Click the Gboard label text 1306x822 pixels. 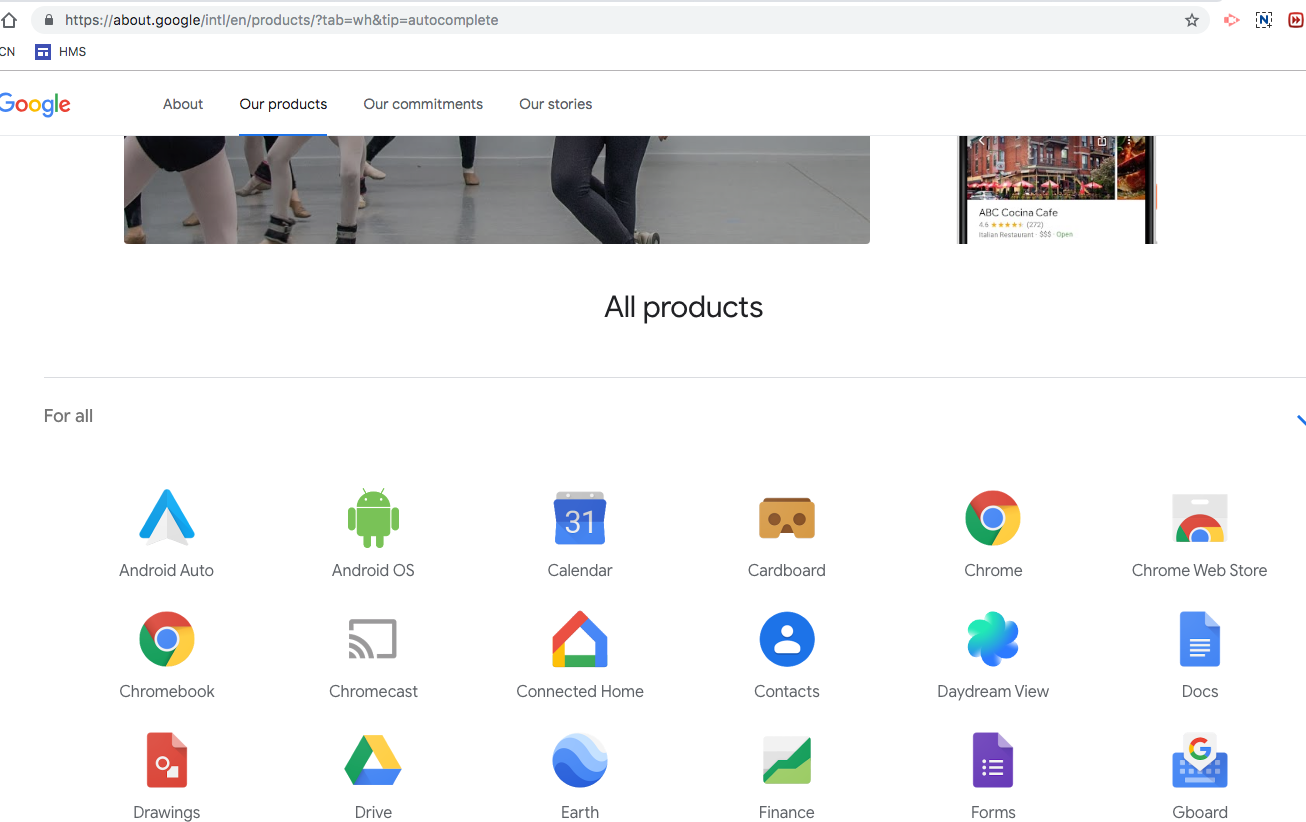1200,812
